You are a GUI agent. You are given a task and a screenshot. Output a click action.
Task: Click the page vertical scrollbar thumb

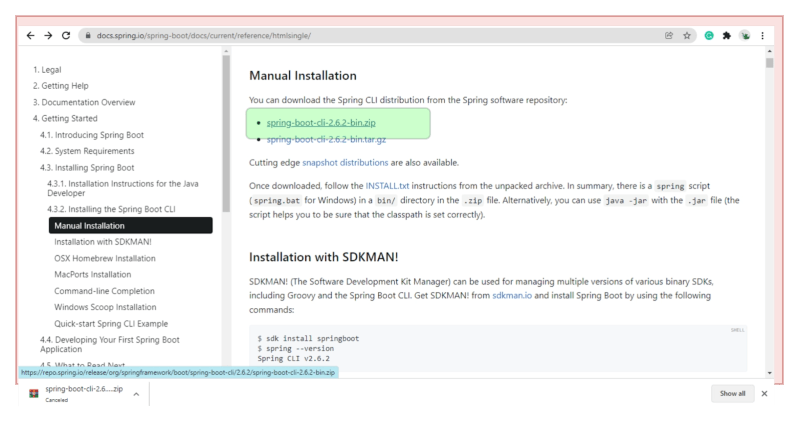769,63
